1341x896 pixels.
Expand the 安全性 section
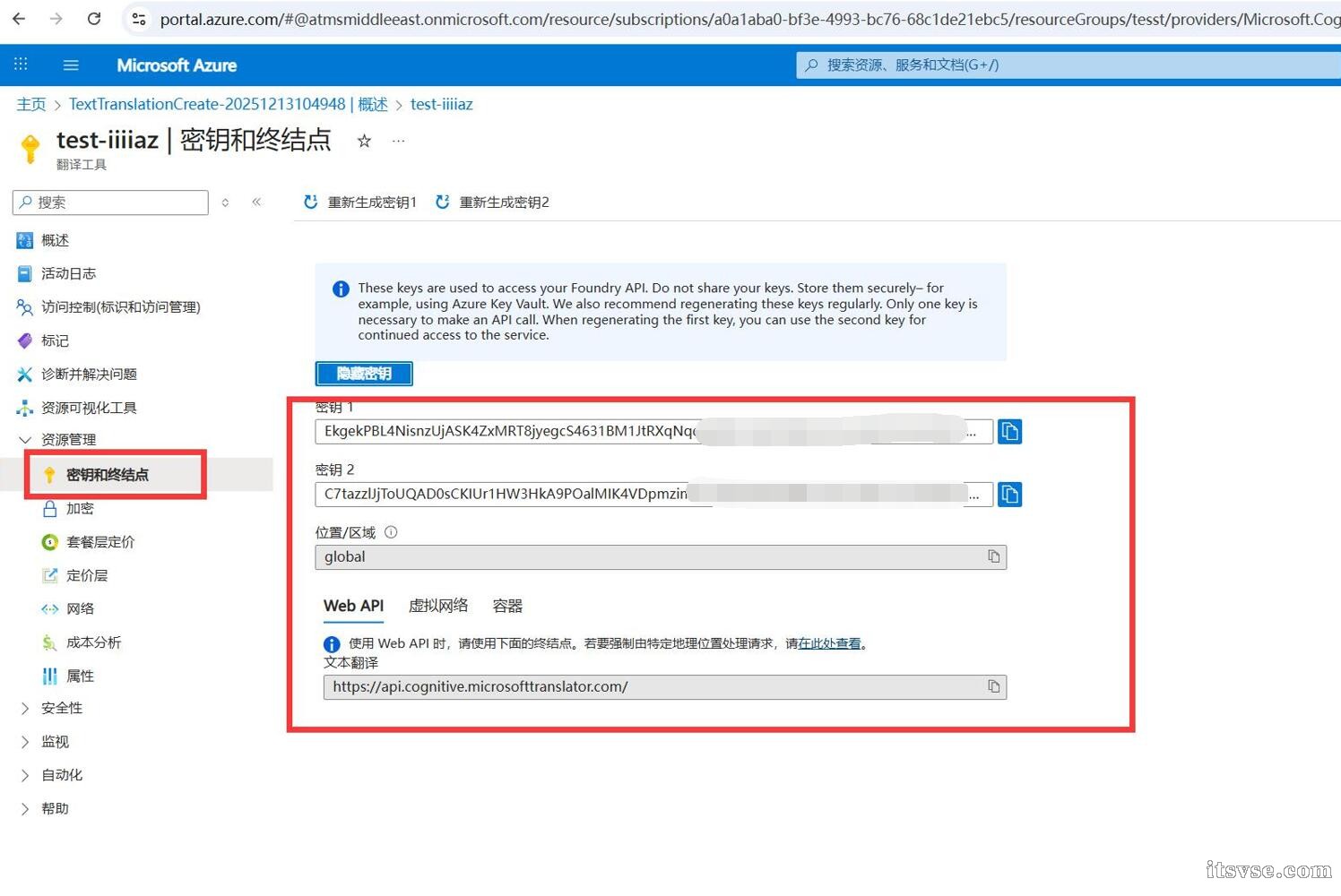click(x=61, y=708)
